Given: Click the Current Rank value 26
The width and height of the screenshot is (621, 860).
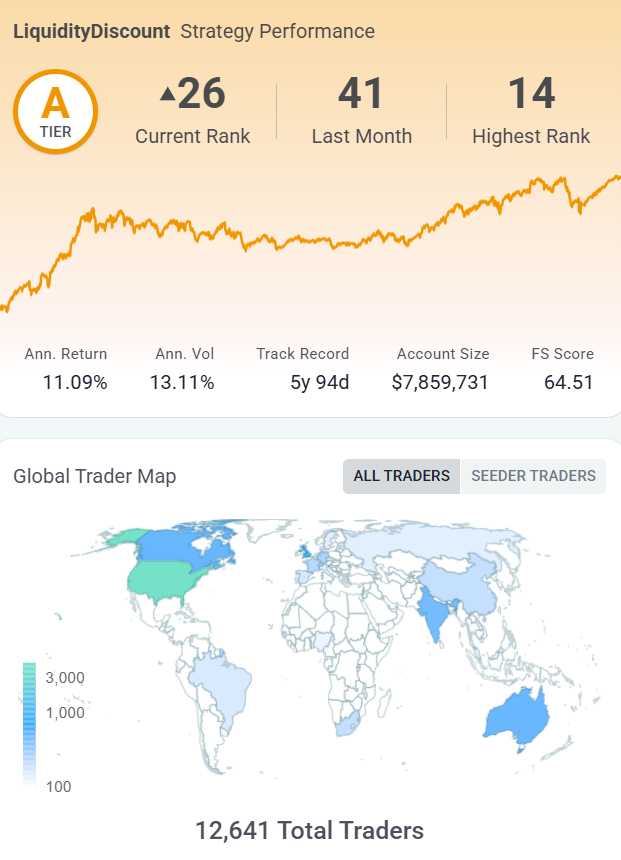Looking at the screenshot, I should (x=202, y=94).
